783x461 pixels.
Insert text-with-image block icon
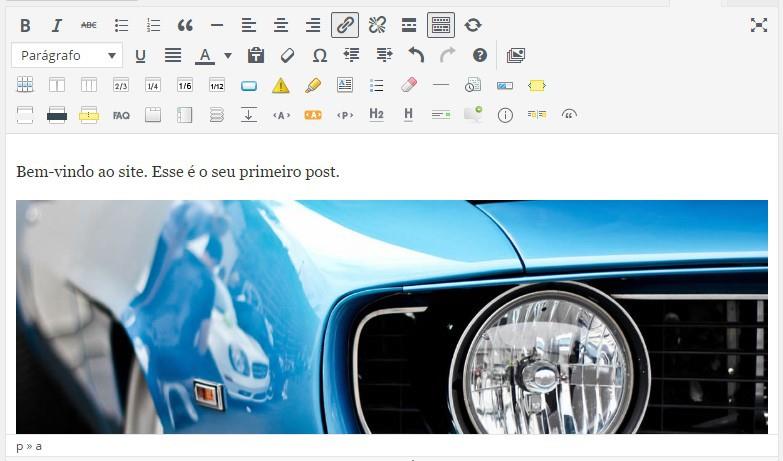click(345, 85)
